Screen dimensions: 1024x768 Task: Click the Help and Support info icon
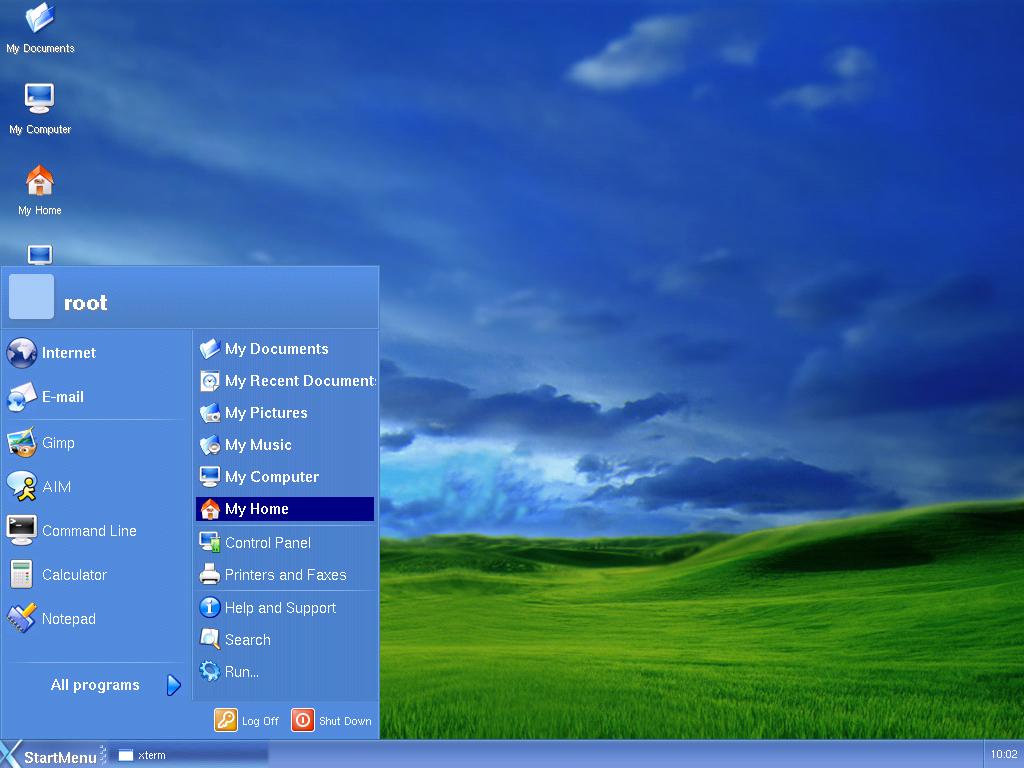click(210, 607)
